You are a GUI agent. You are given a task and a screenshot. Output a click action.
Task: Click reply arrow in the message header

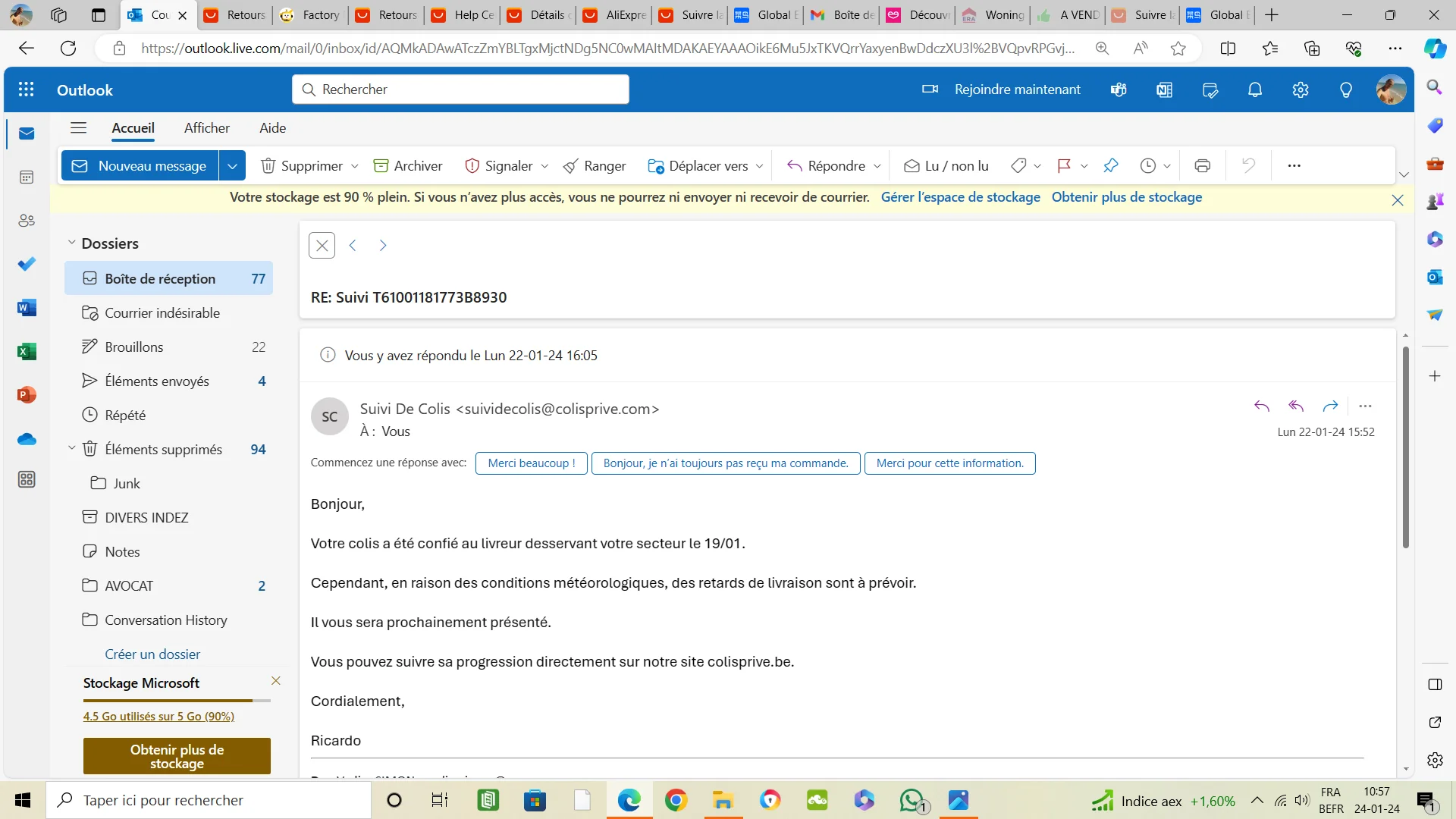pos(1262,406)
